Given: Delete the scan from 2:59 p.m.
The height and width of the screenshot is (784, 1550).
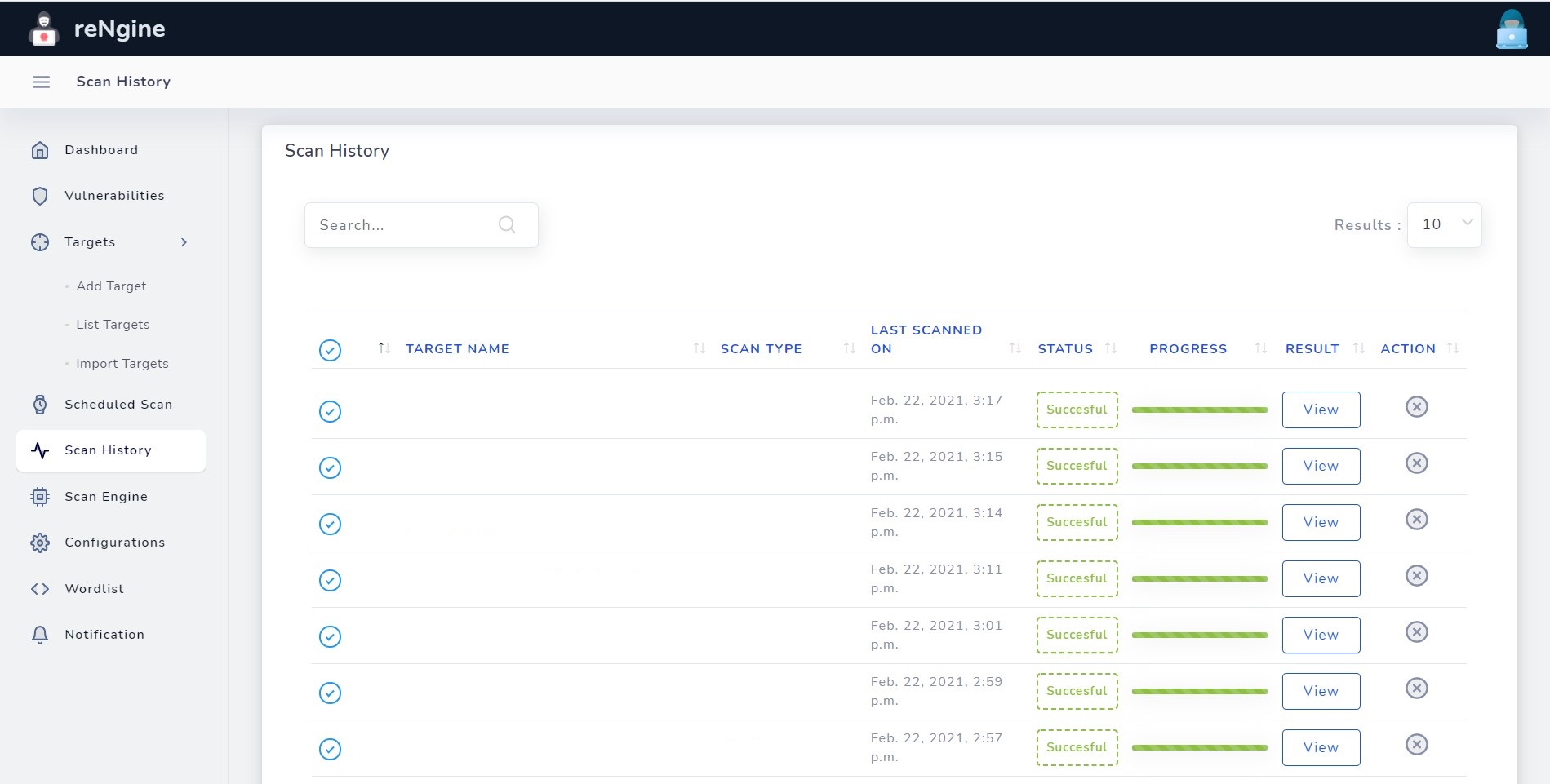Looking at the screenshot, I should pyautogui.click(x=1417, y=688).
